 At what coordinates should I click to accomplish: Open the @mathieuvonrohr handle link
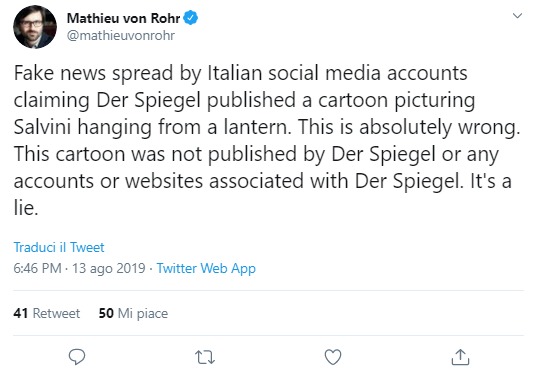(x=121, y=35)
